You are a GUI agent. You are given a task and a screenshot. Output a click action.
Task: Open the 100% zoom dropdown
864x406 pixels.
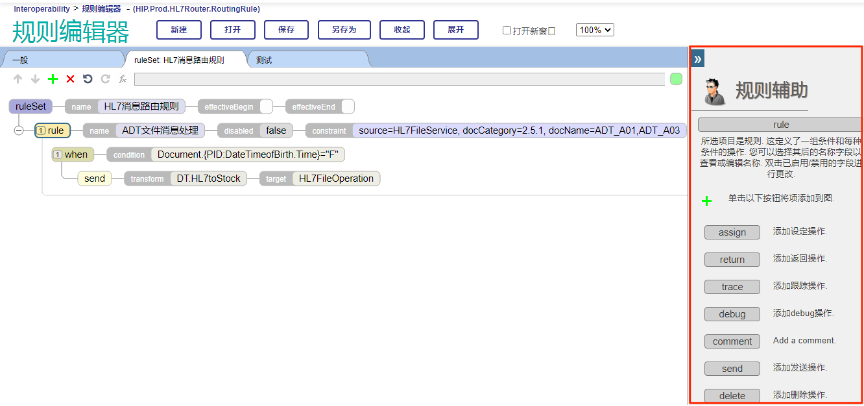click(x=596, y=30)
